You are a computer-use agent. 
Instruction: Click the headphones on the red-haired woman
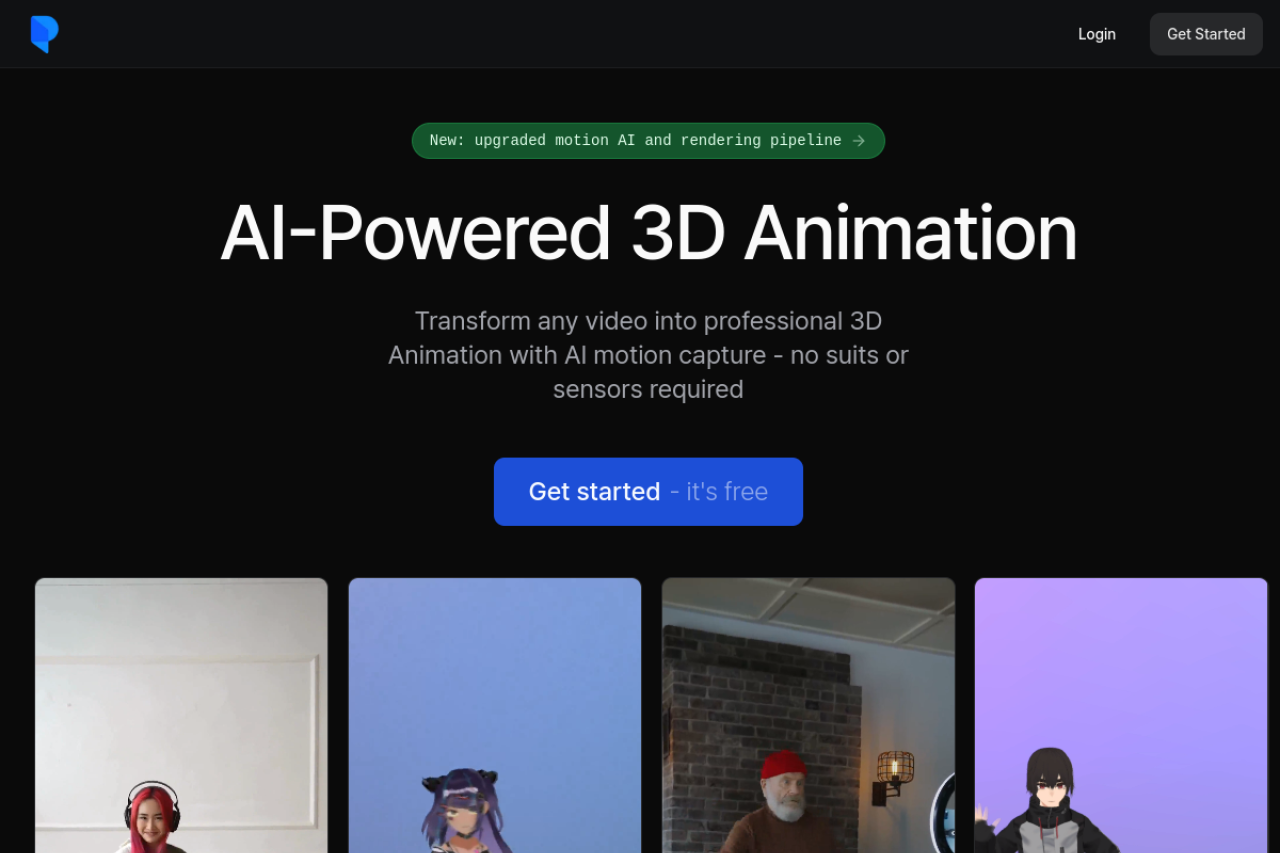152,800
